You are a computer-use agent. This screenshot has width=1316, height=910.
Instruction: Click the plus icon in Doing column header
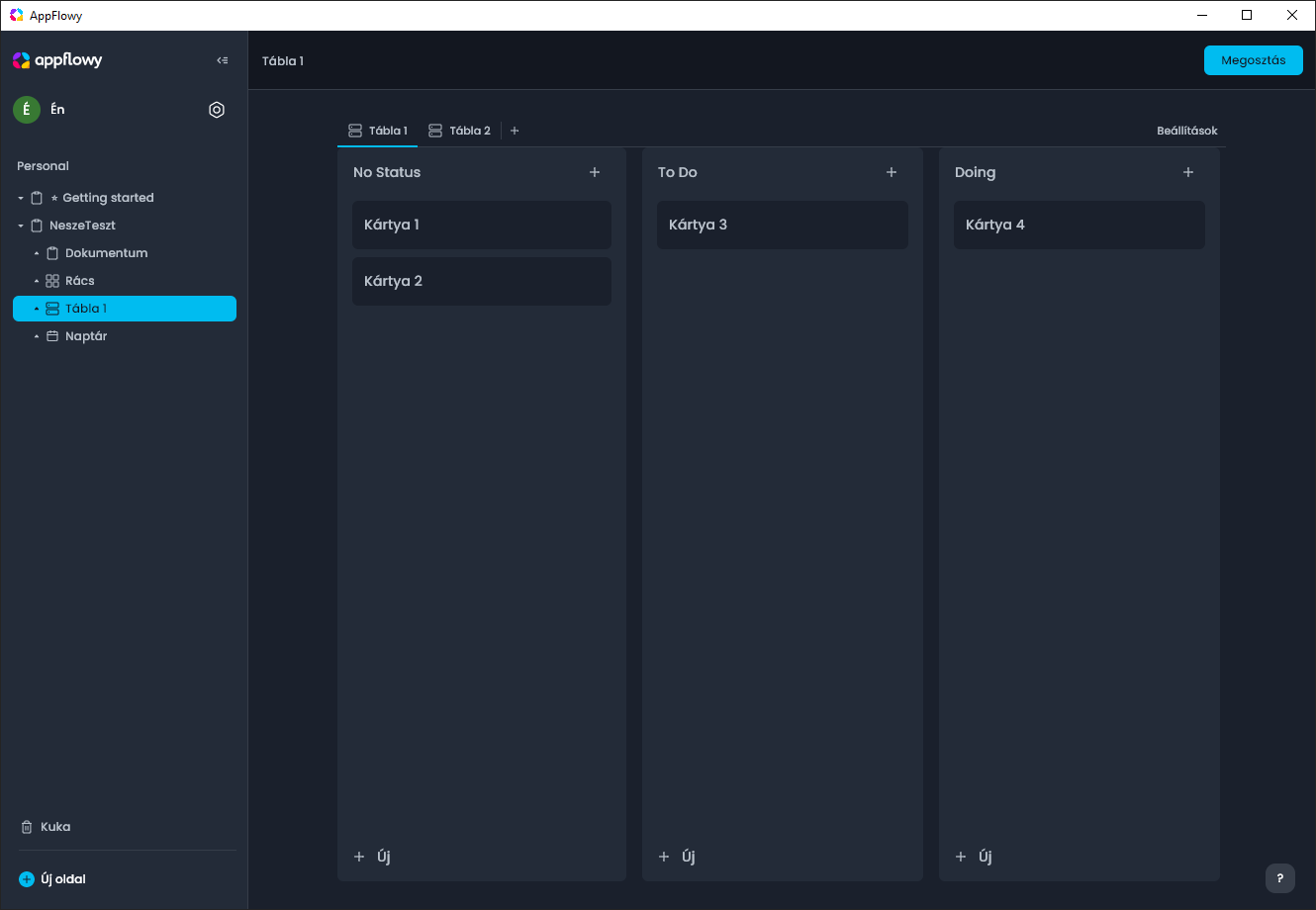1188,172
